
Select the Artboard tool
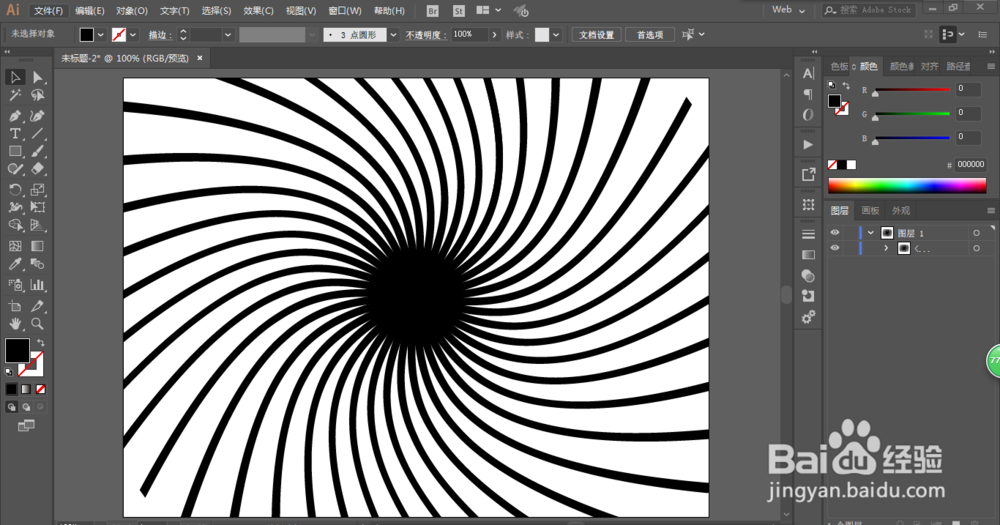15,306
